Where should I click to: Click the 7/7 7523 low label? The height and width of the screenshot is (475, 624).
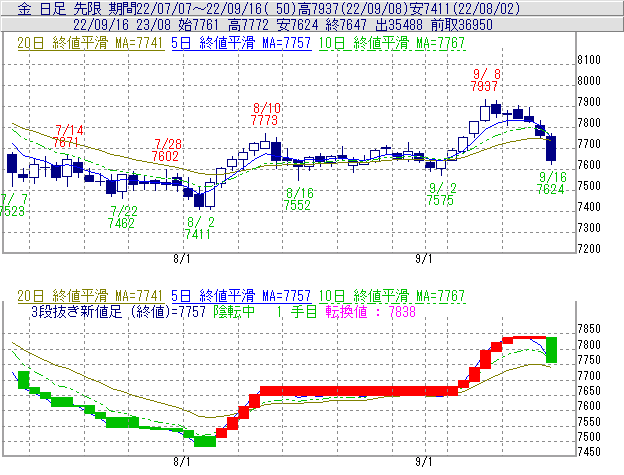(x=13, y=205)
